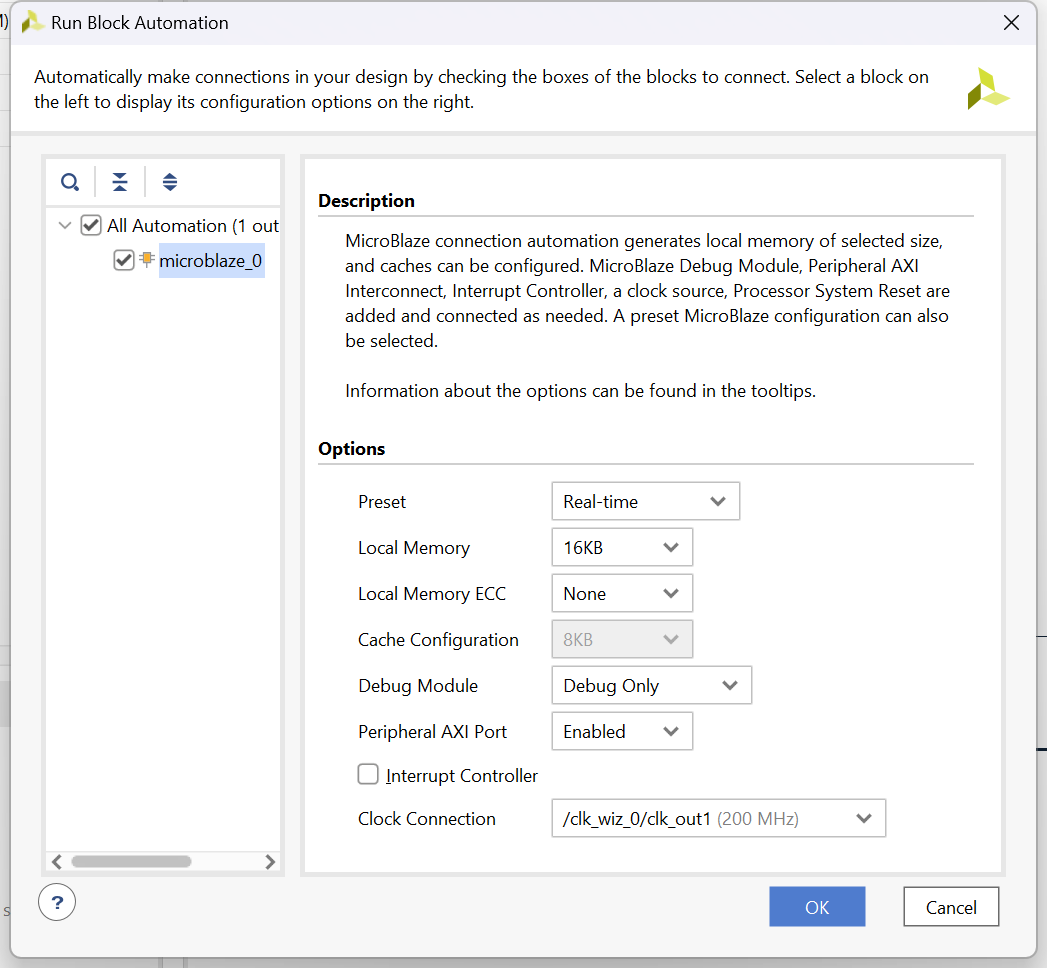Click the horizontal scrollbar thumb in tree
Image resolution: width=1047 pixels, height=968 pixels.
click(132, 862)
